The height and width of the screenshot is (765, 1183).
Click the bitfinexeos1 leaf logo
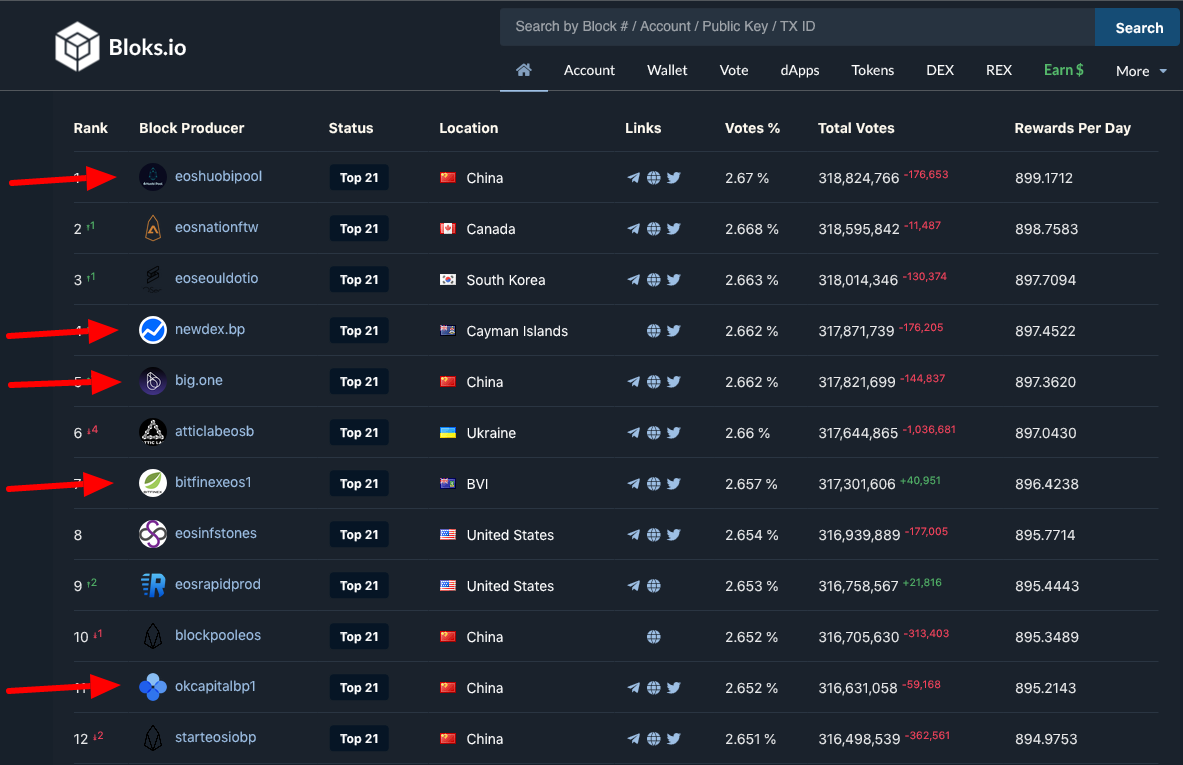pyautogui.click(x=153, y=483)
